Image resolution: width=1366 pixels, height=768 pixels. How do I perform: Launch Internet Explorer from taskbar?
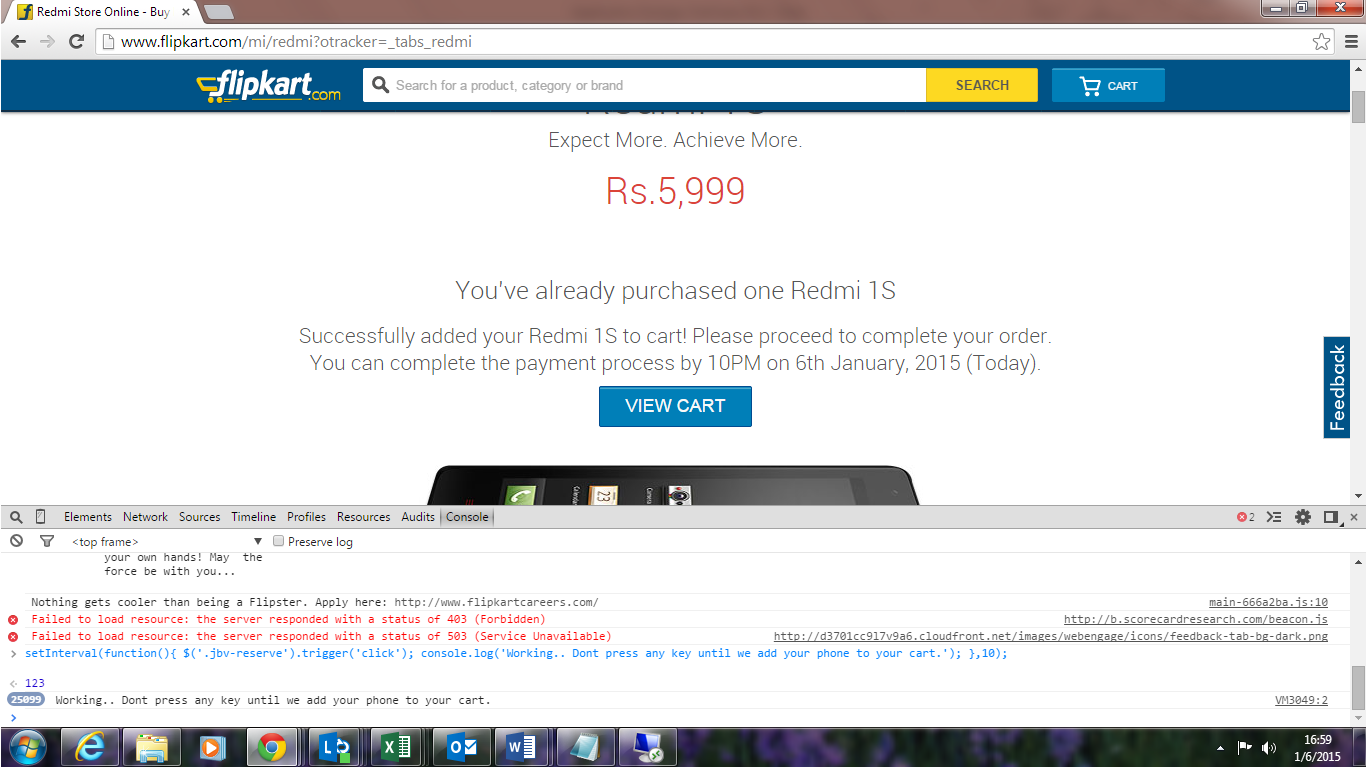pyautogui.click(x=91, y=748)
